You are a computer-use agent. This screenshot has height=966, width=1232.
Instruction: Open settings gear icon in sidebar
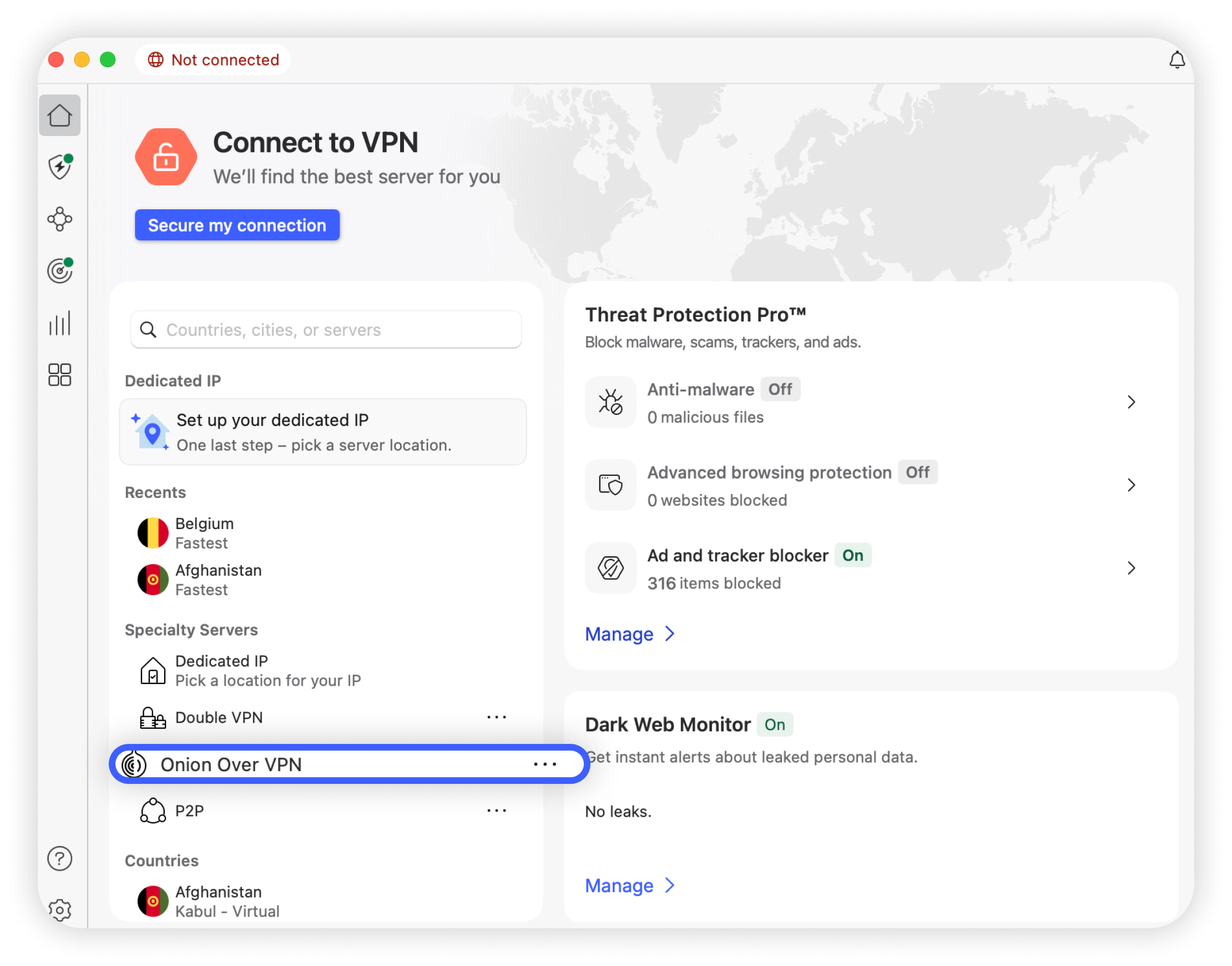click(x=59, y=909)
